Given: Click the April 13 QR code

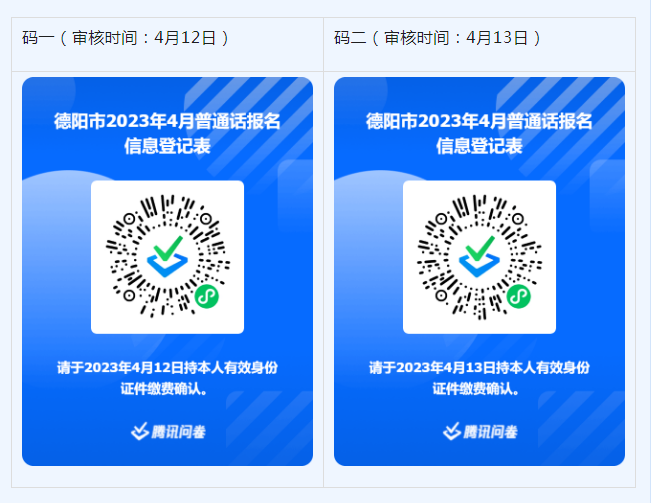Looking at the screenshot, I should click(479, 257).
